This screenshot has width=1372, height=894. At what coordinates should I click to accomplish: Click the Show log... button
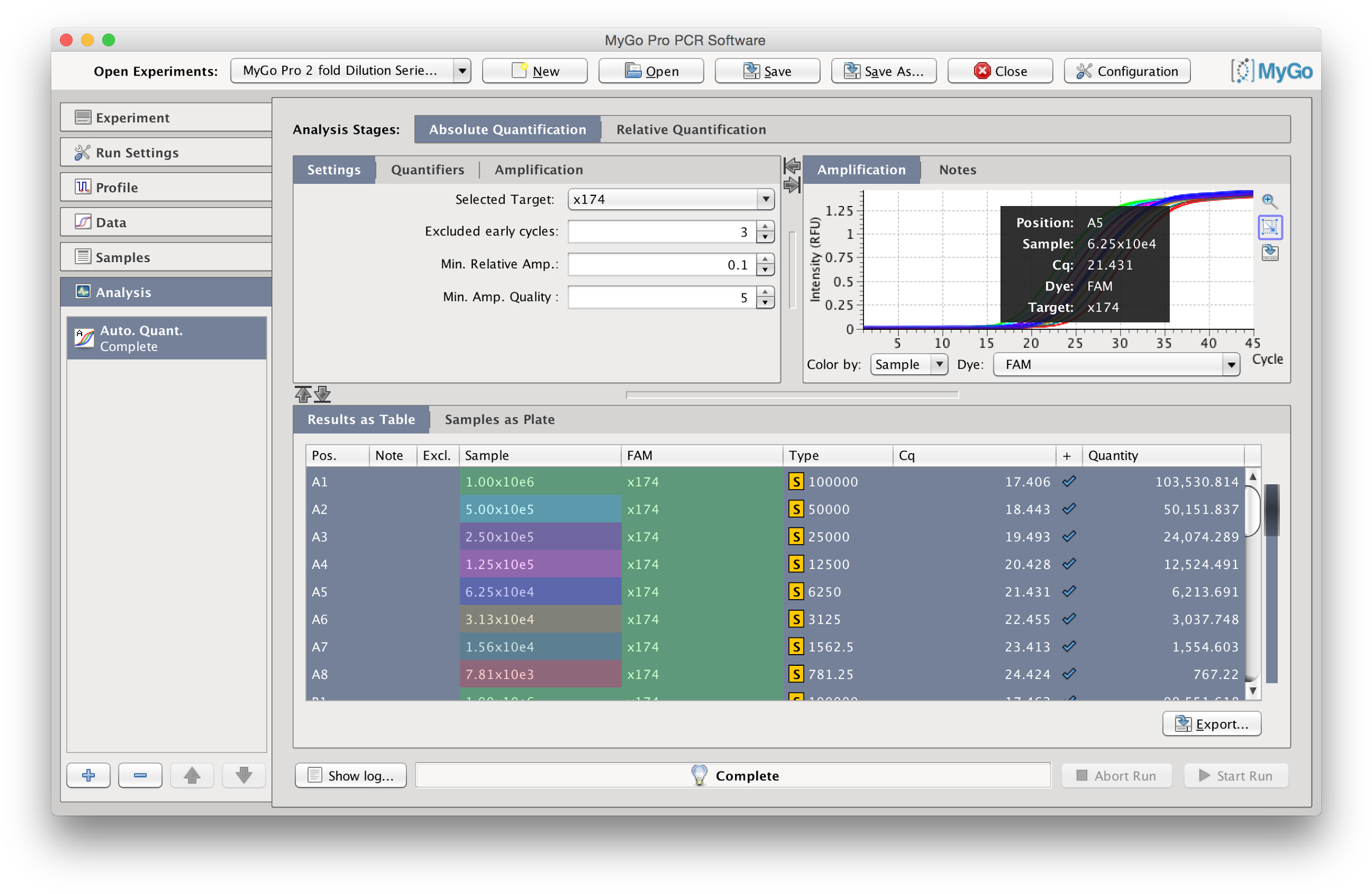(x=350, y=775)
